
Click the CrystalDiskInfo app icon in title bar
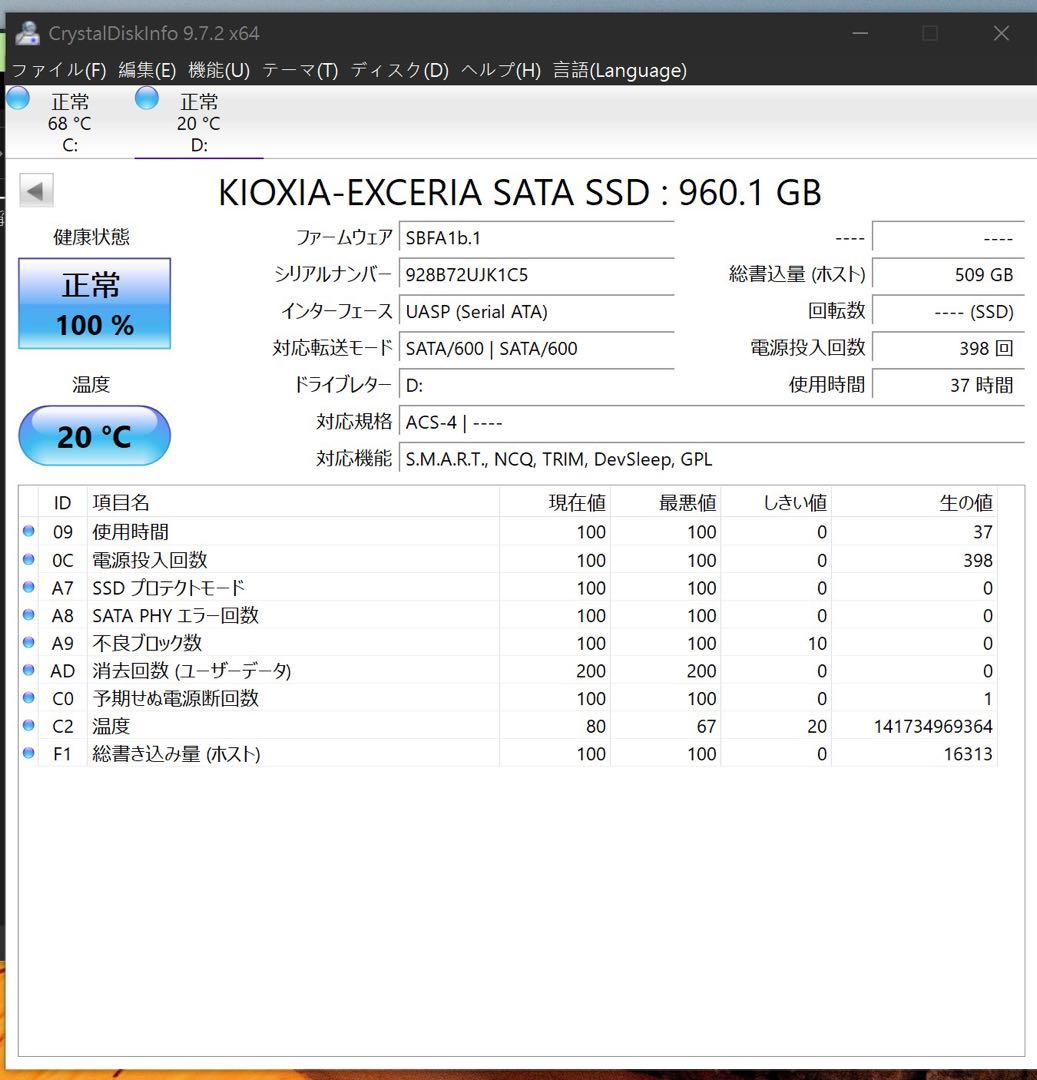point(28,33)
